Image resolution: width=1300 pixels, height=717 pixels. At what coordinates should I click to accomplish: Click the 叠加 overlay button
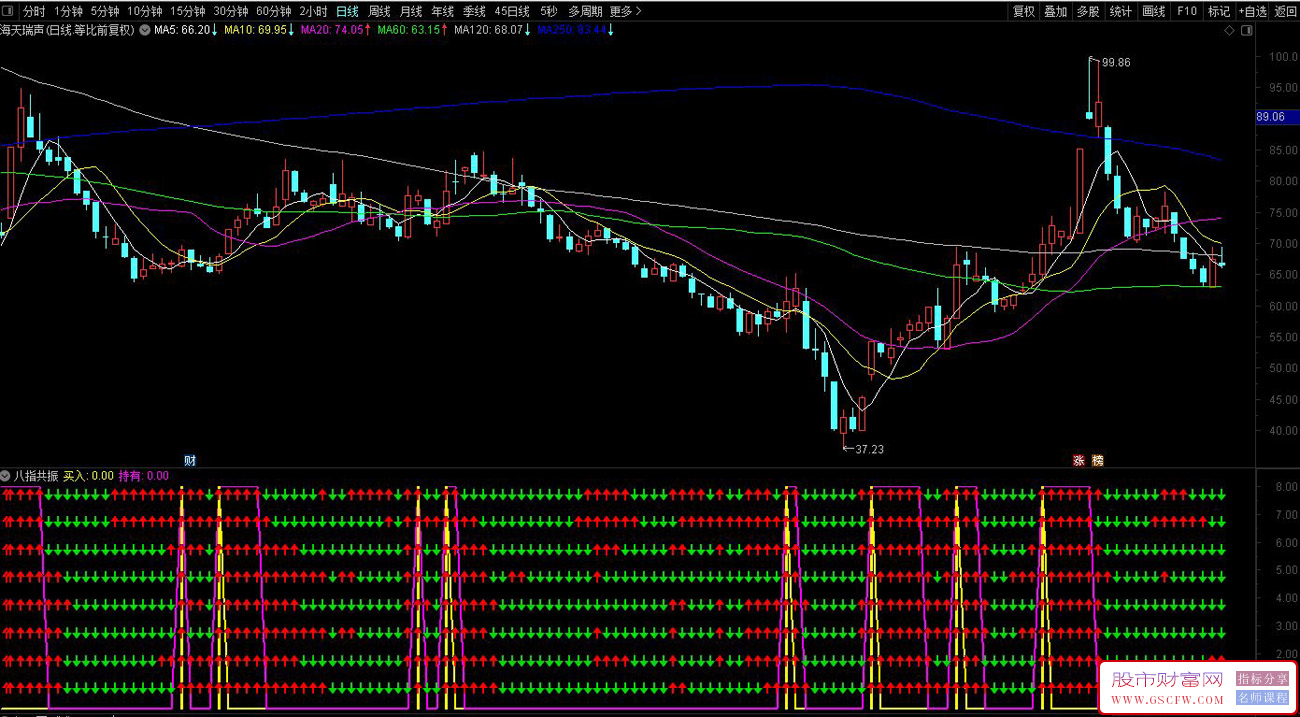(x=1056, y=11)
